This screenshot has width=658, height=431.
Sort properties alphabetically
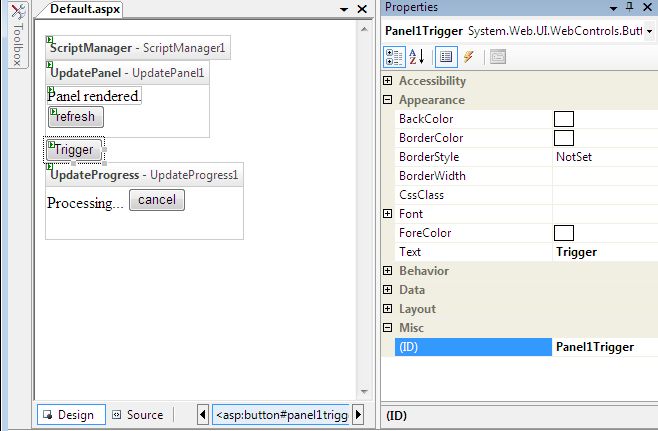pyautogui.click(x=417, y=57)
